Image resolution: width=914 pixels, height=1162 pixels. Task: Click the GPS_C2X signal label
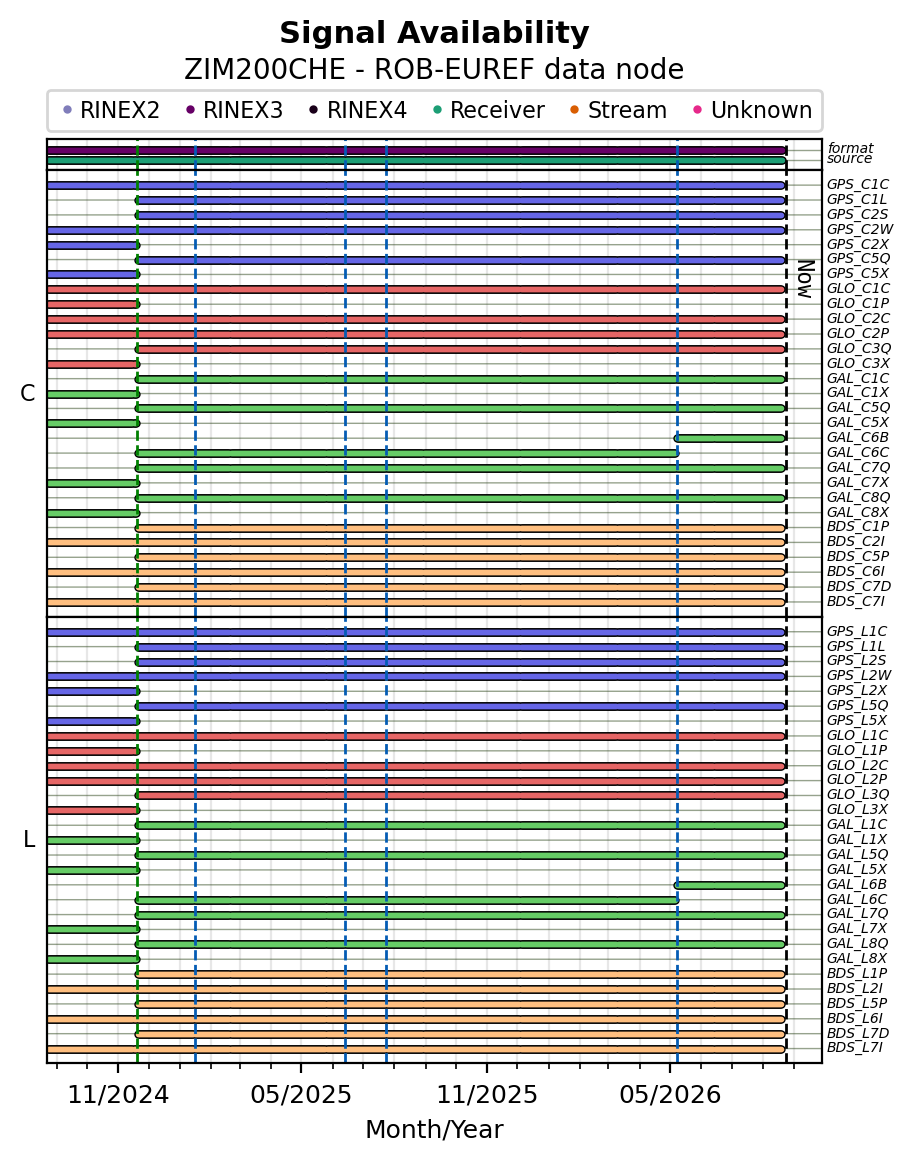point(858,244)
